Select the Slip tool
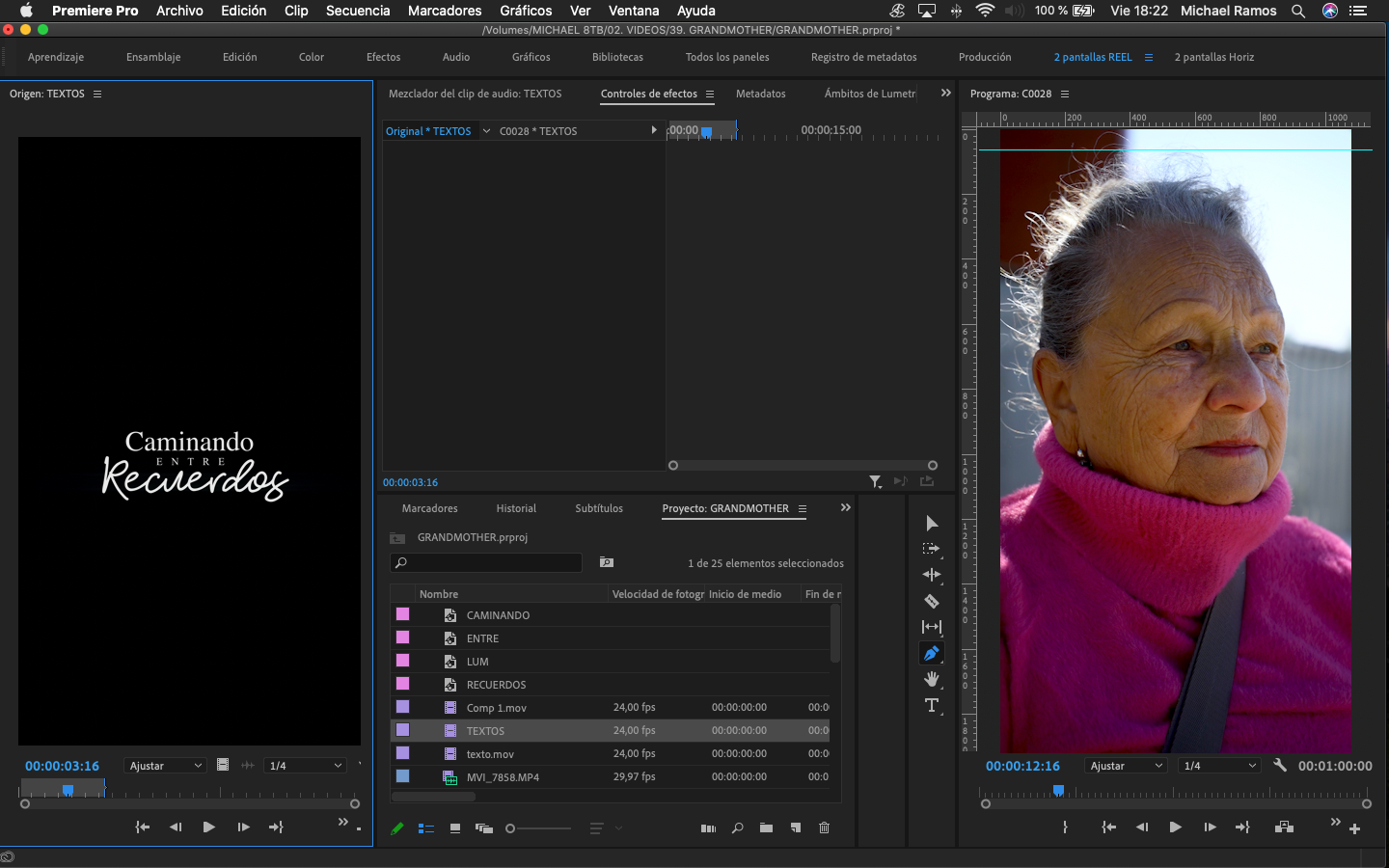 (x=931, y=627)
